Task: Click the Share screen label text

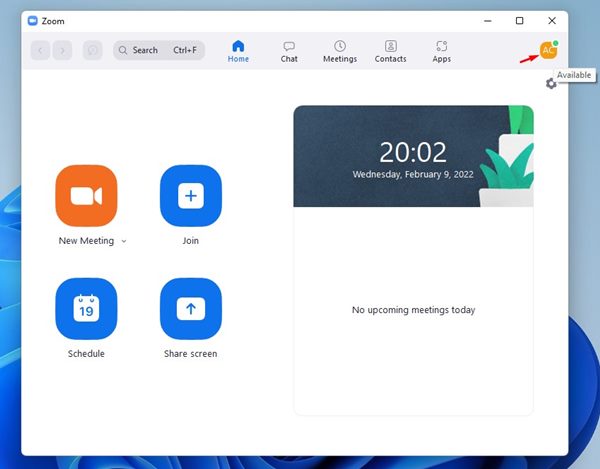Action: (x=191, y=353)
